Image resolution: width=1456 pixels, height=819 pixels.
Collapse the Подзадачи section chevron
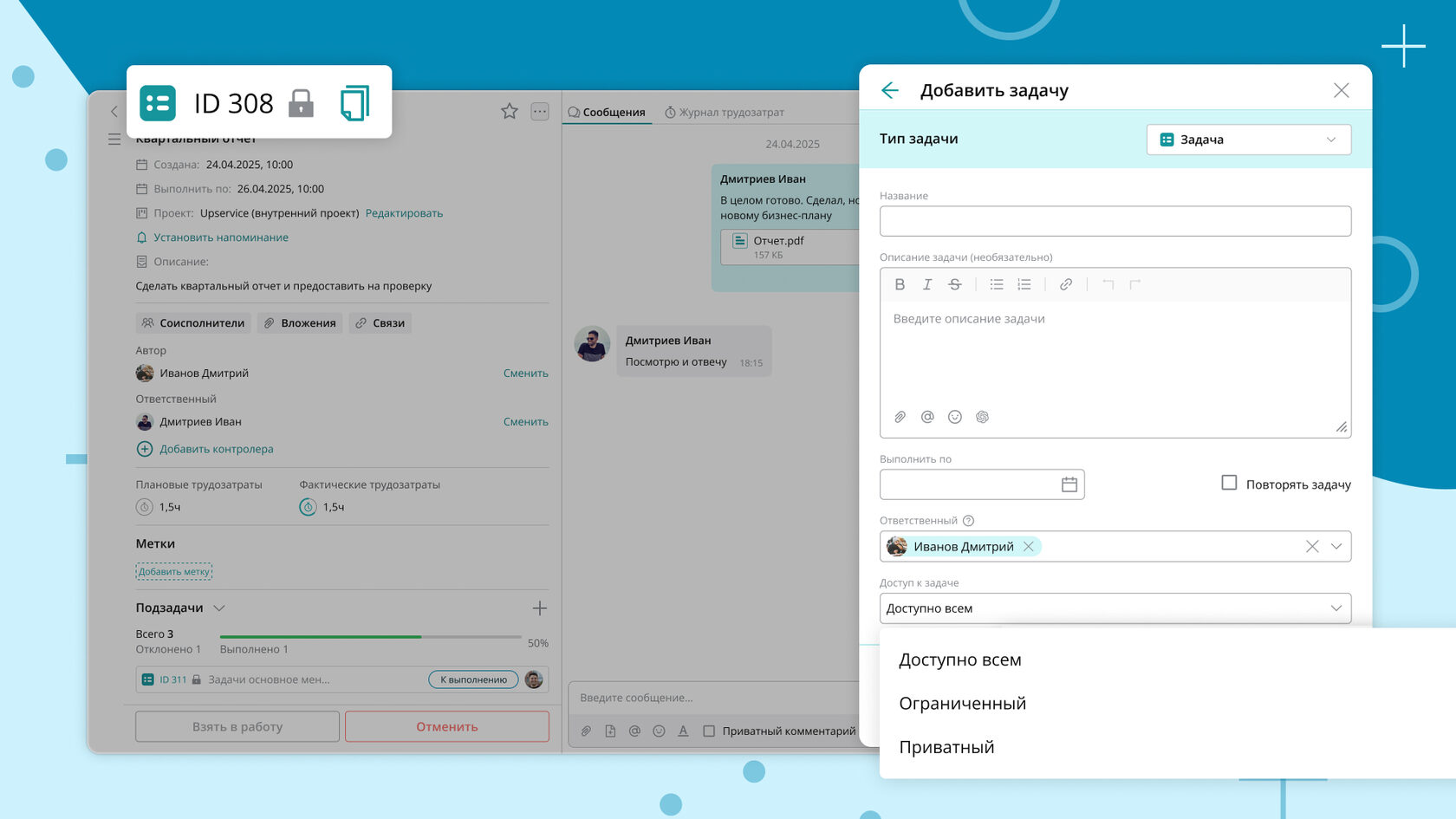click(219, 608)
